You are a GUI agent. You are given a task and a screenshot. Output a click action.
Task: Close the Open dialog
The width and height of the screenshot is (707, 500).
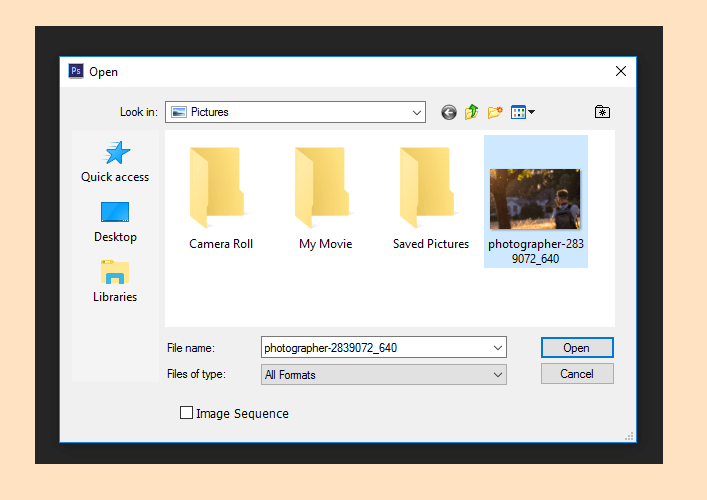pos(621,71)
